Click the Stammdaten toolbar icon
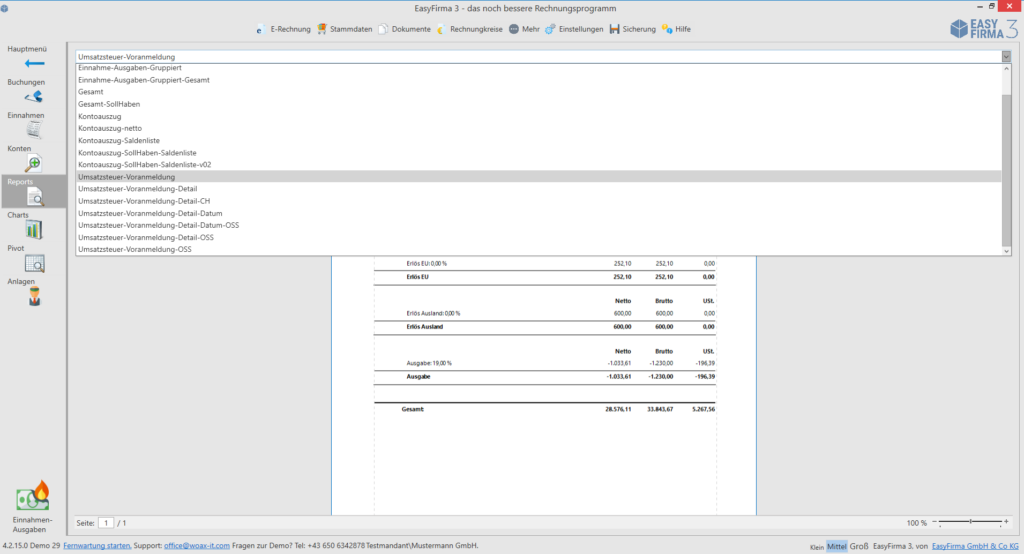Screen dimensions: 1024x554 tap(322, 29)
